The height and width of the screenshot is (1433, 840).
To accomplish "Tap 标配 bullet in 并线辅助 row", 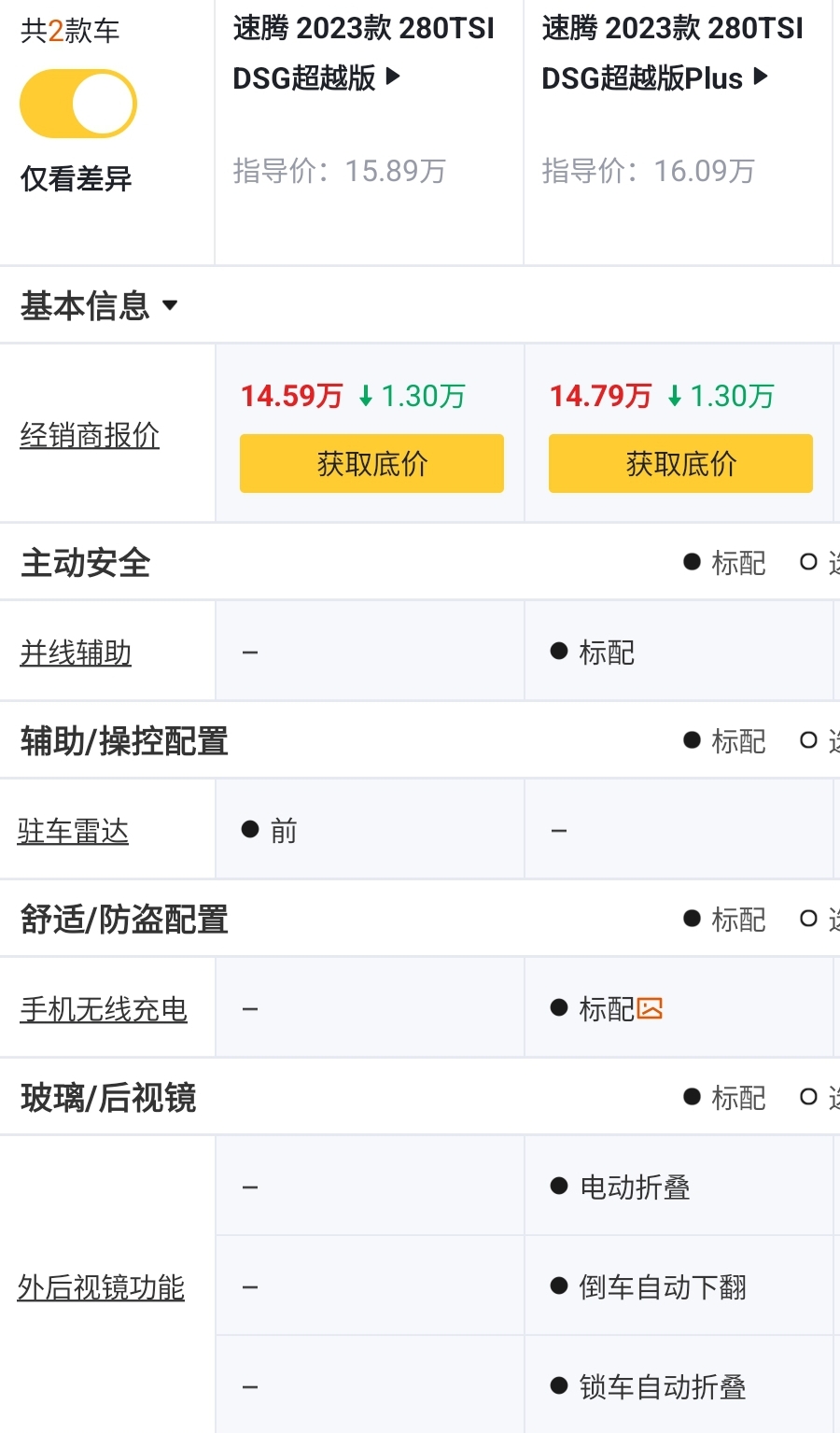I will click(559, 652).
